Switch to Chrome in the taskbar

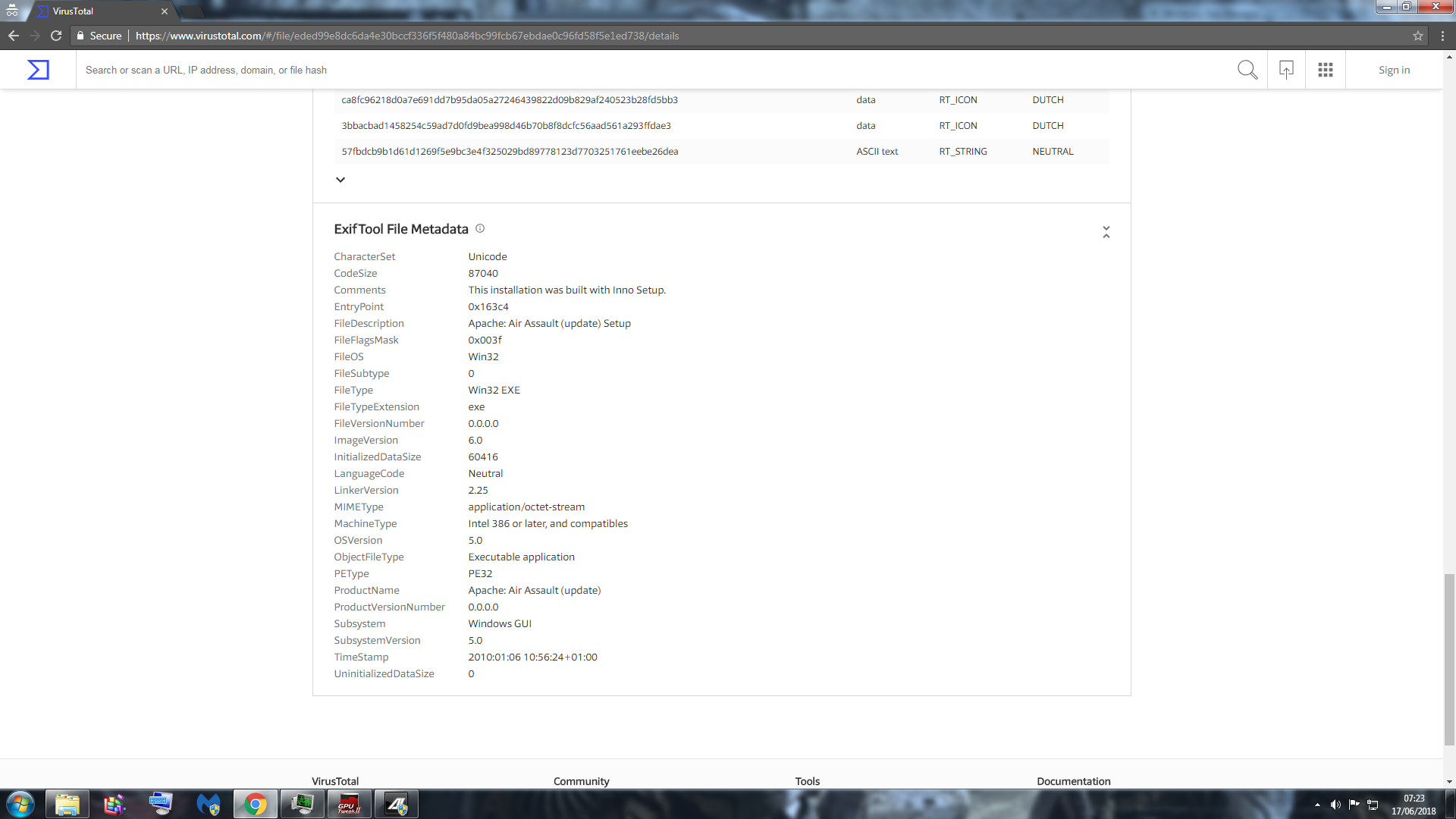(x=256, y=804)
